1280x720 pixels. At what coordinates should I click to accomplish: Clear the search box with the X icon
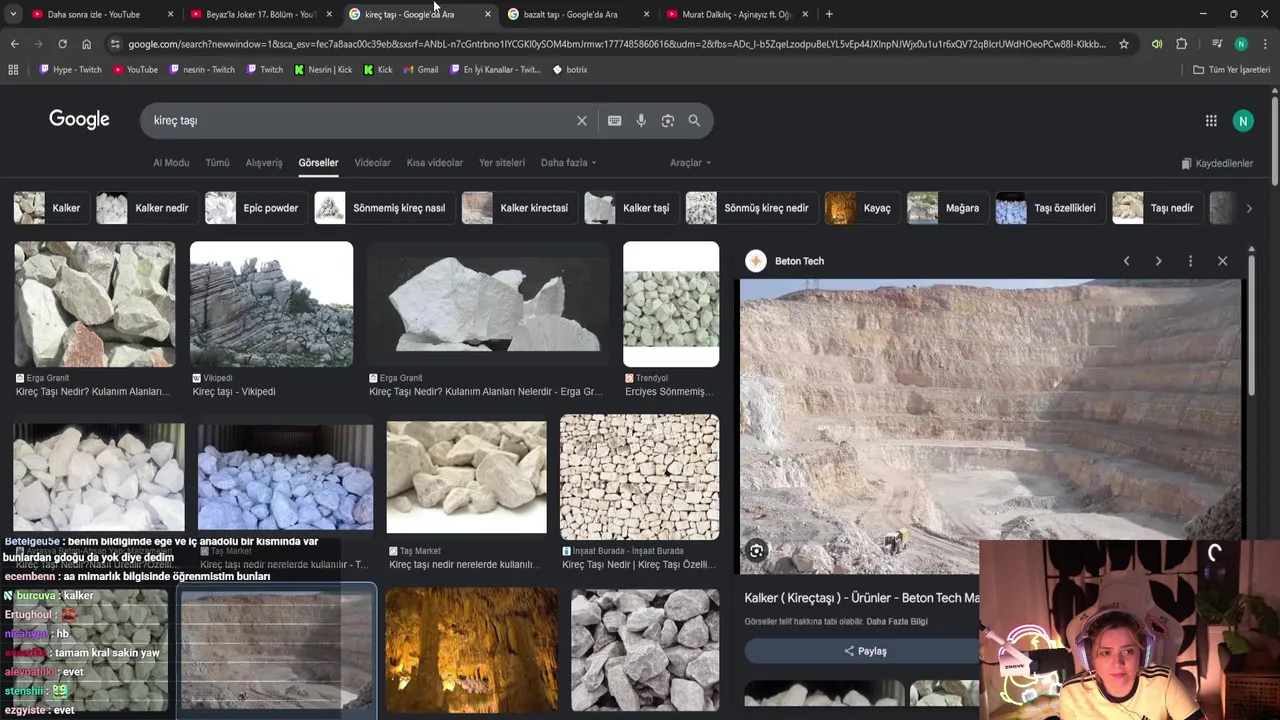click(581, 121)
